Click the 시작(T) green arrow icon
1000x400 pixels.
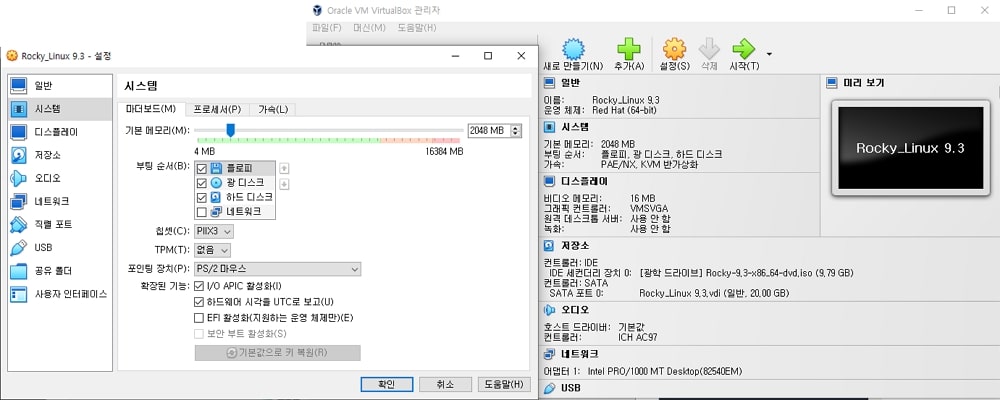click(744, 54)
